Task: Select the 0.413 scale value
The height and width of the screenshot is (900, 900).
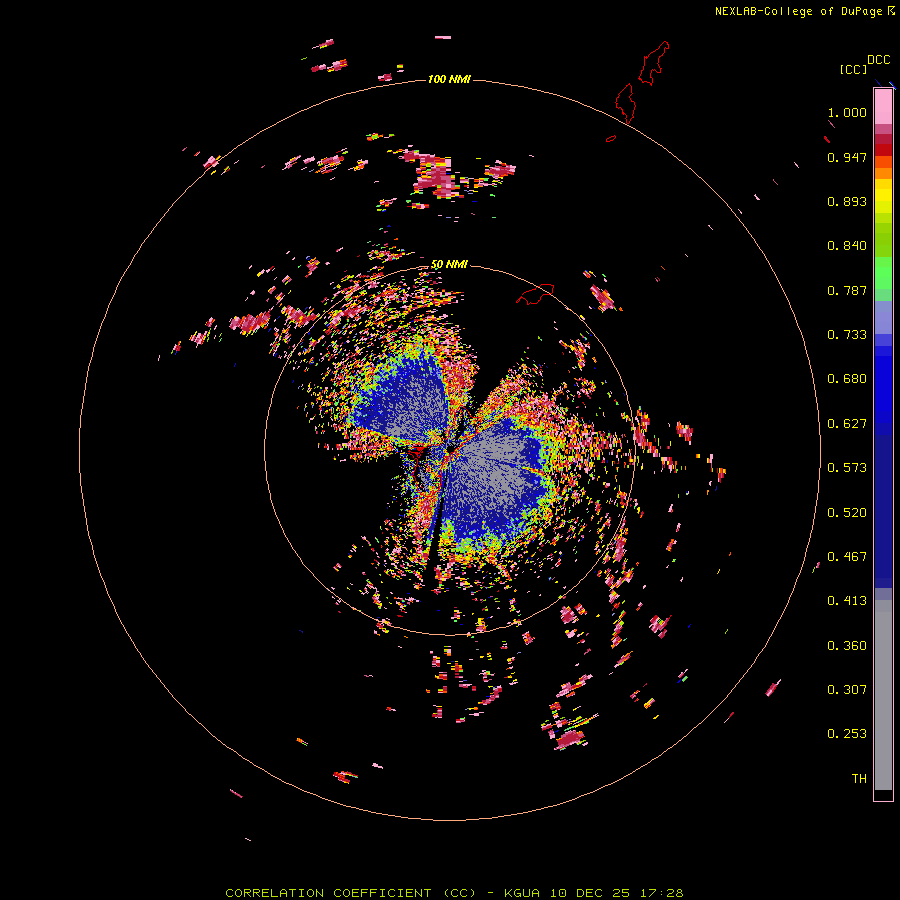Action: (847, 601)
